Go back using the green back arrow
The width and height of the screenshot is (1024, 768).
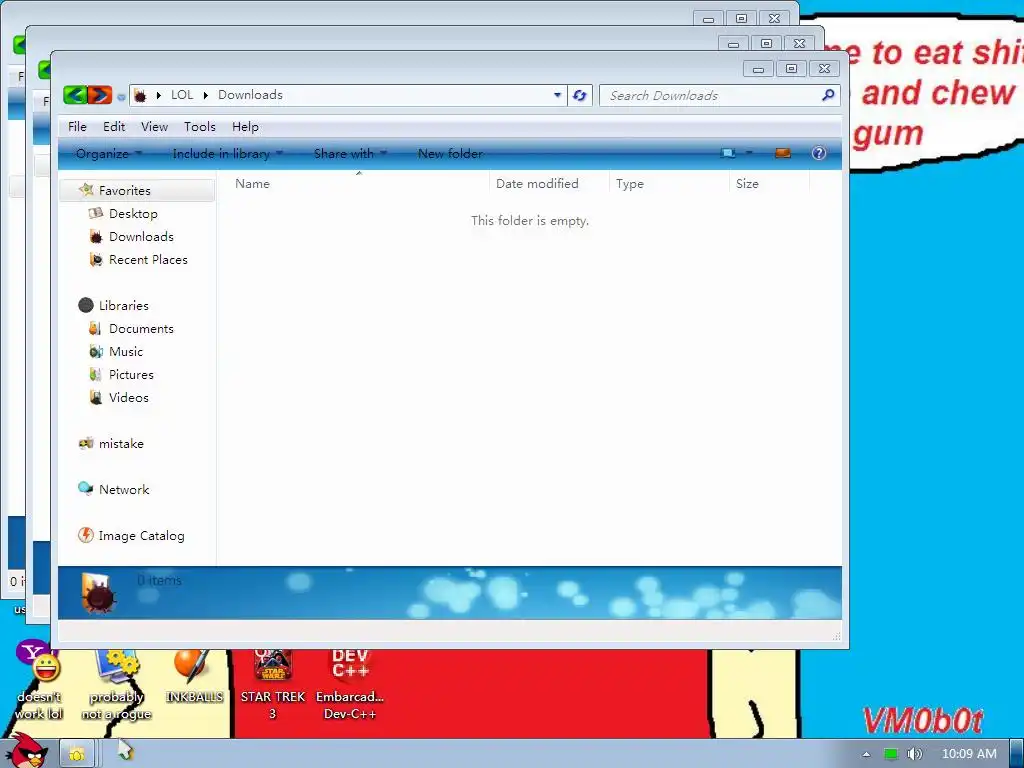pyautogui.click(x=75, y=95)
